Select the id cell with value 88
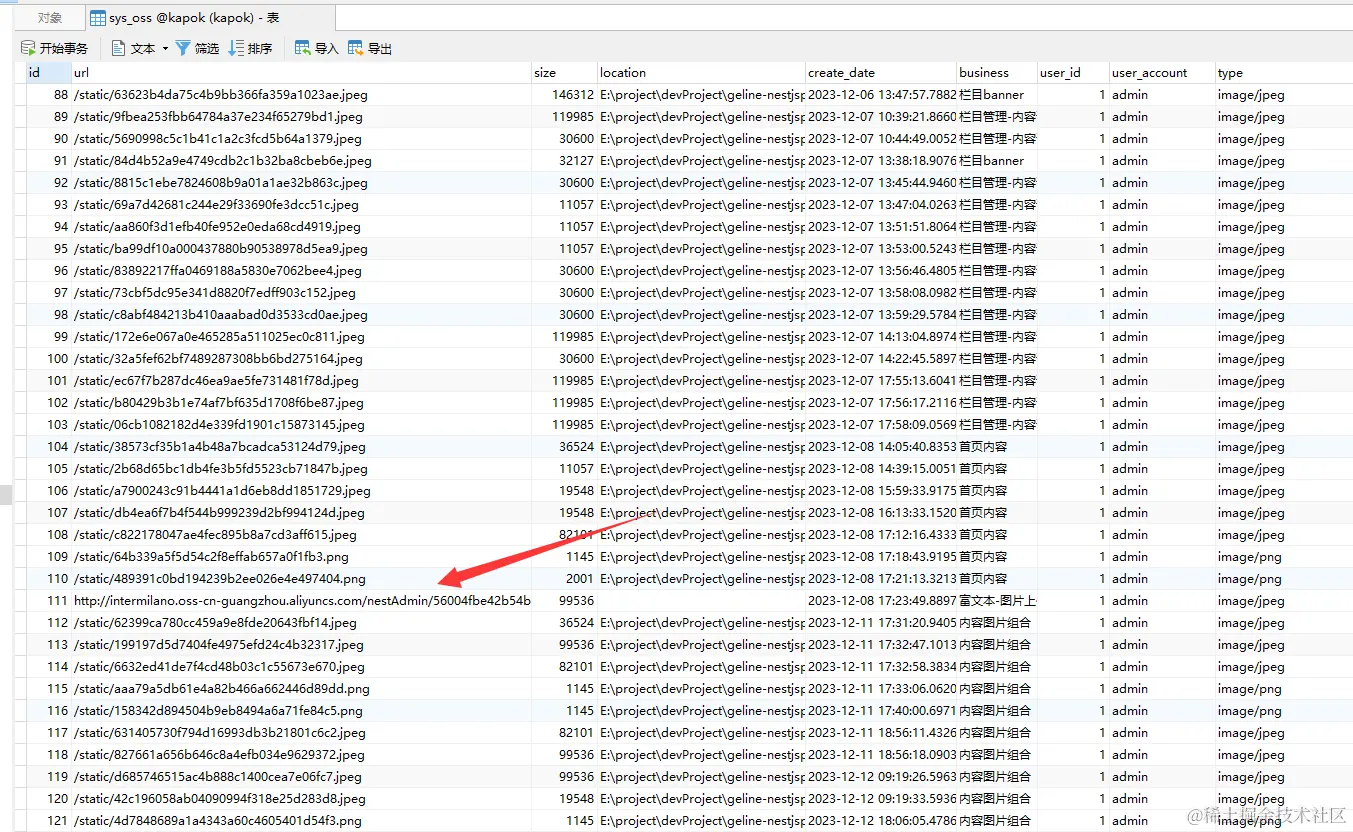Screen dimensions: 1353x832 [x=48, y=95]
